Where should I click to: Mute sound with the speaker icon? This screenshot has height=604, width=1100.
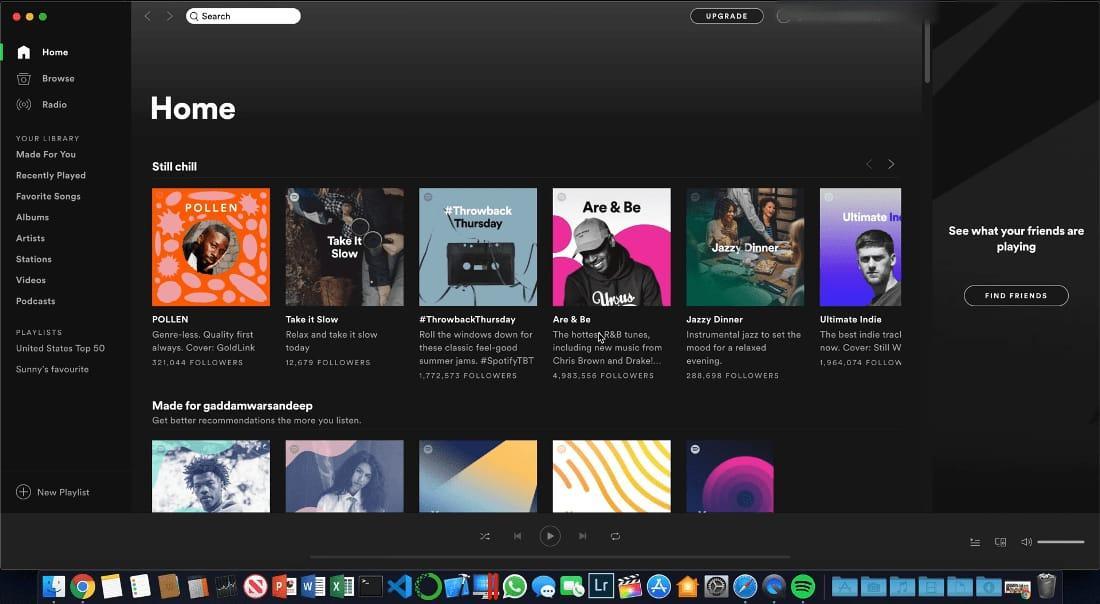coord(1026,542)
